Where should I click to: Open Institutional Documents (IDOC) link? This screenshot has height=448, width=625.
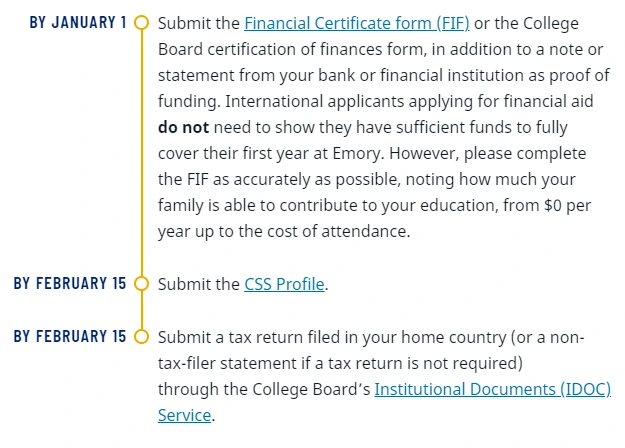coord(492,388)
